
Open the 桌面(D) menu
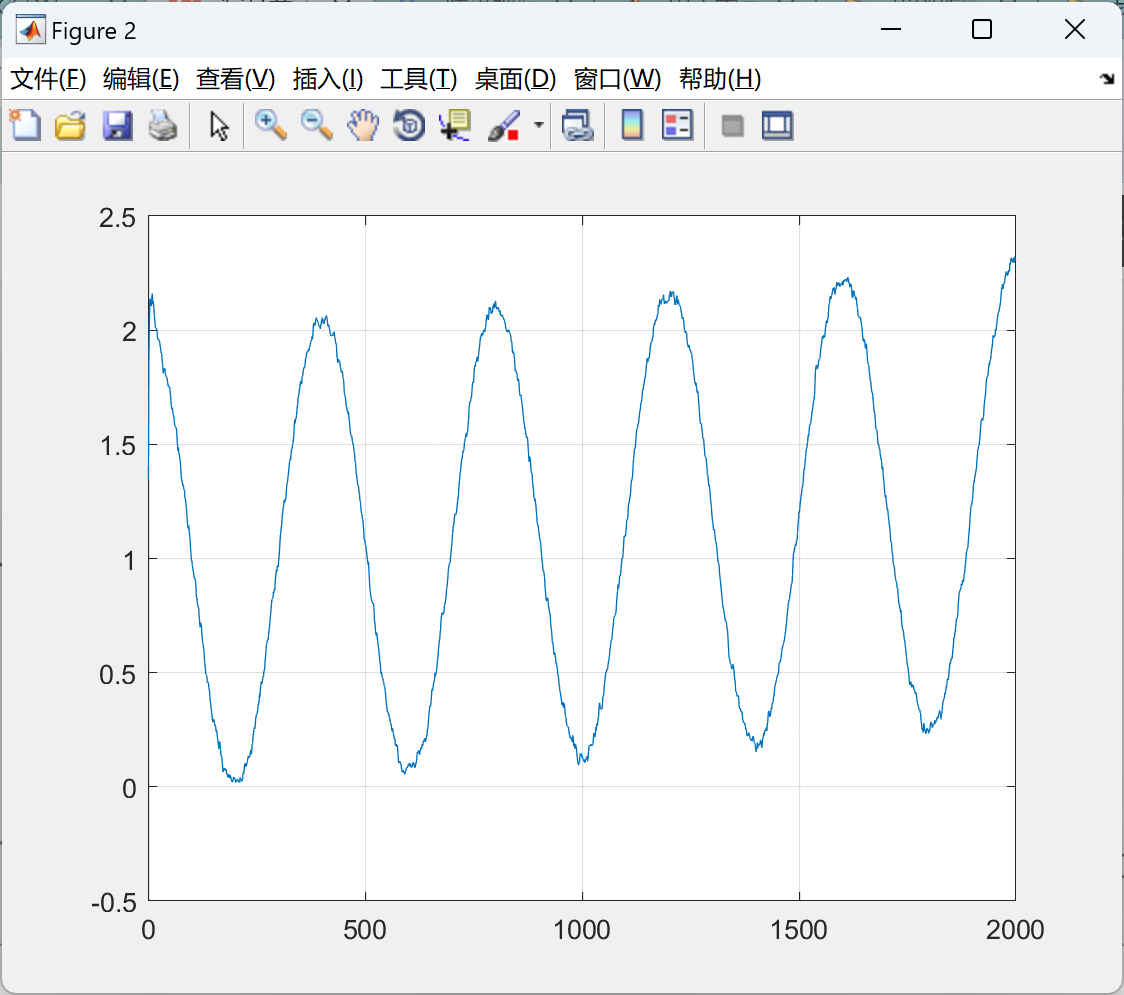(515, 79)
